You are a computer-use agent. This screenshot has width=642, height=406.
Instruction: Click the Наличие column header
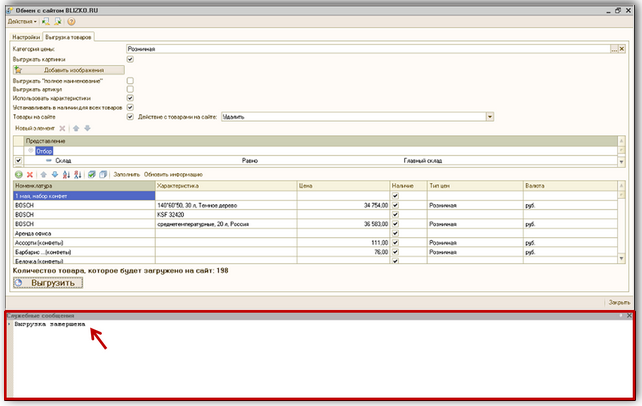tap(409, 186)
